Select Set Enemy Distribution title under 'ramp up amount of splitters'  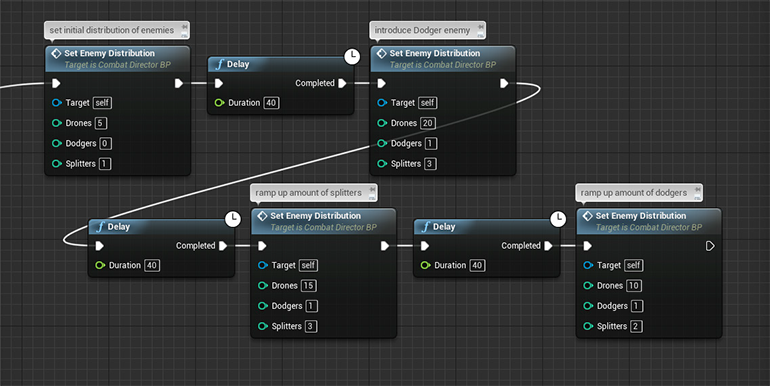(315, 216)
